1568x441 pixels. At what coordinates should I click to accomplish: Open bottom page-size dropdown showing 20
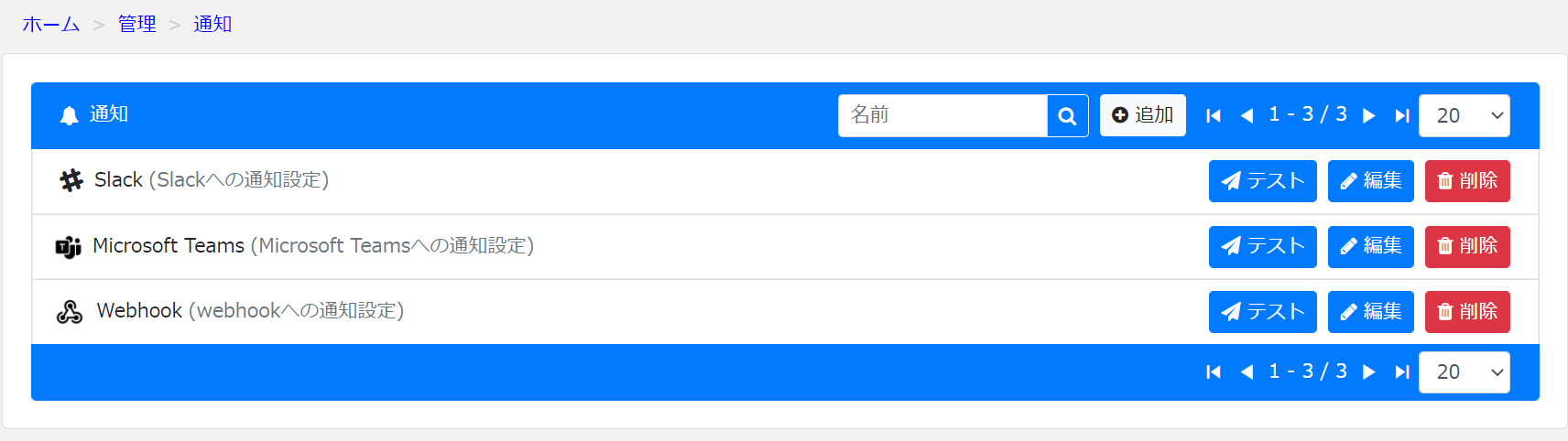1464,372
